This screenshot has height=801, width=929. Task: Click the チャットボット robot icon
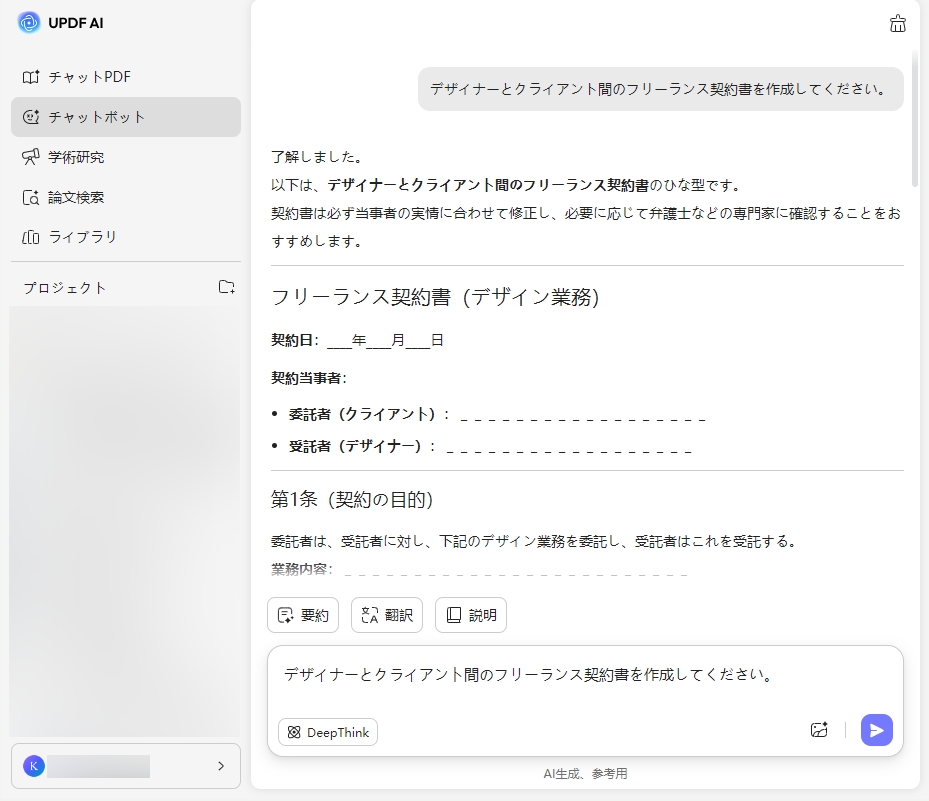[32, 116]
